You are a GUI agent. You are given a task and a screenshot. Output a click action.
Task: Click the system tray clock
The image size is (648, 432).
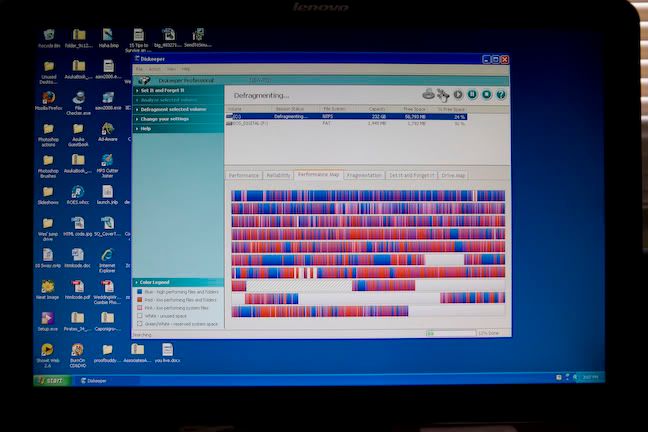point(590,377)
